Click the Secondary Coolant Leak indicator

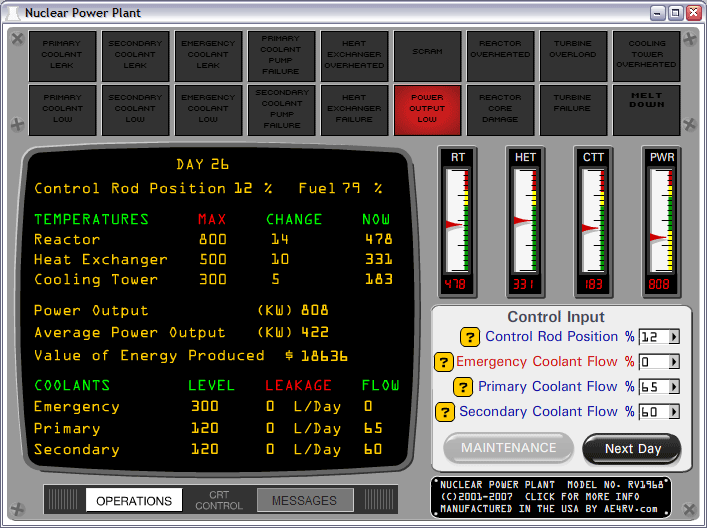[x=135, y=56]
